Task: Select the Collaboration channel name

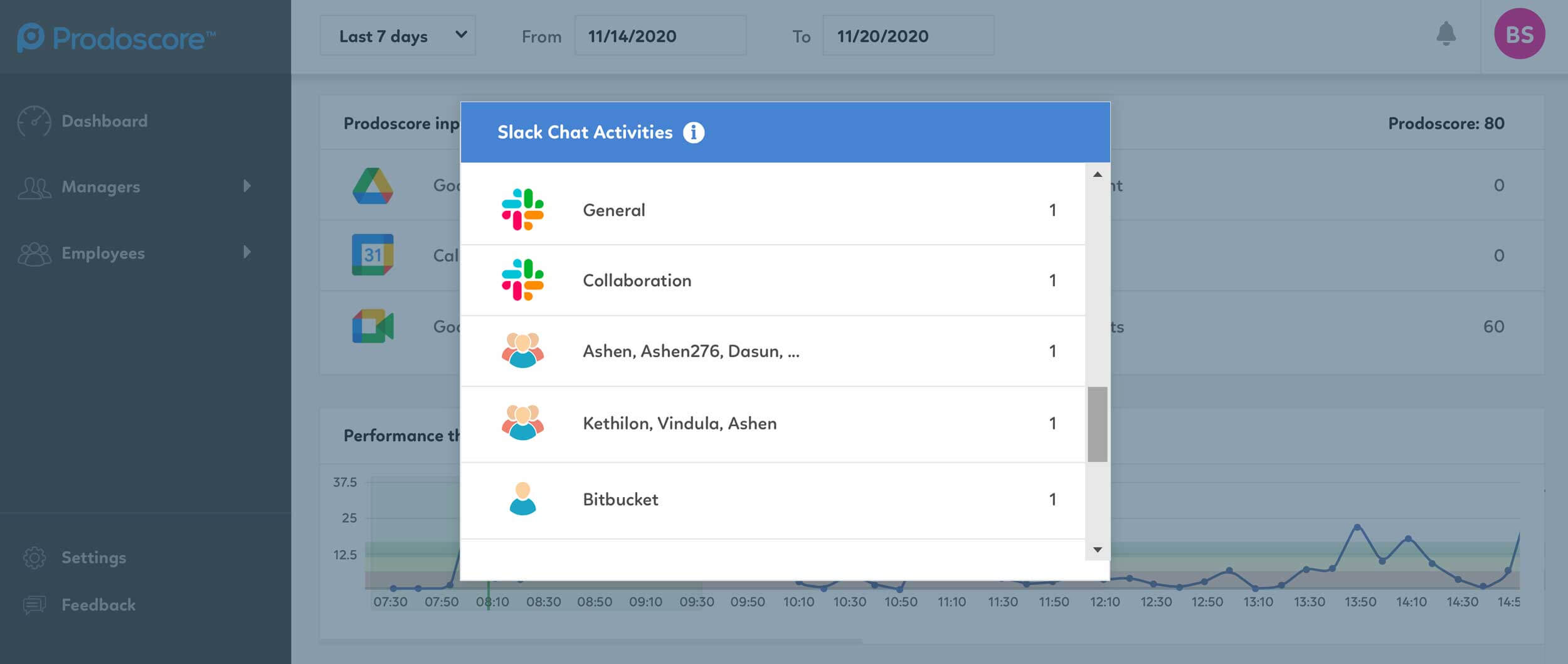Action: [x=637, y=281]
